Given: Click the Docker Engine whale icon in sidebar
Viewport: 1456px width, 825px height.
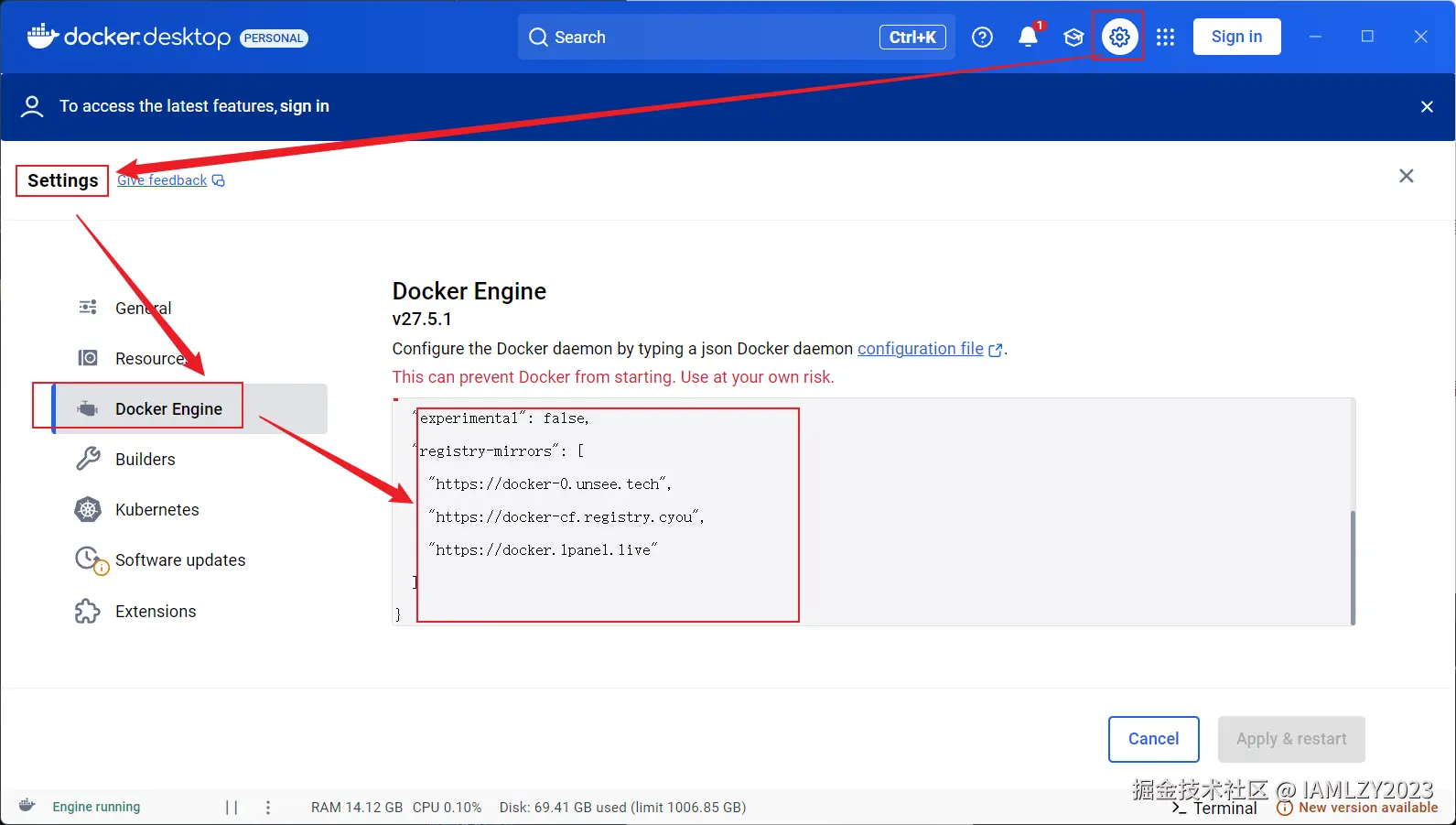Looking at the screenshot, I should [x=88, y=408].
